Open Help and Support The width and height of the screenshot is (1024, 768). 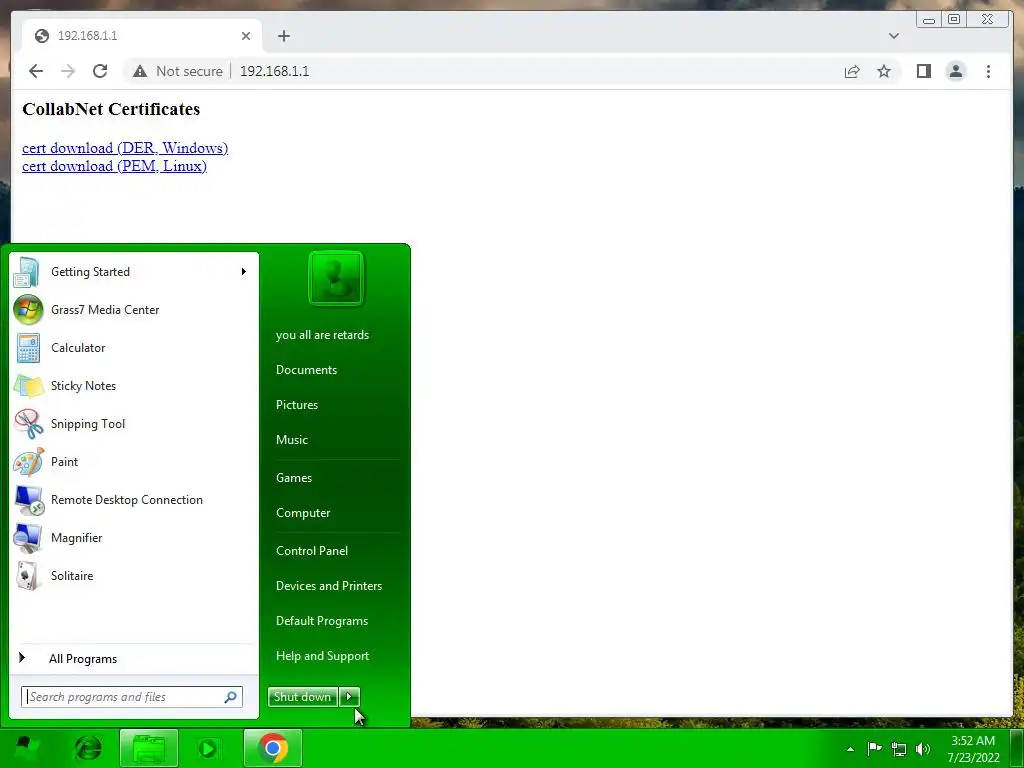(x=322, y=656)
